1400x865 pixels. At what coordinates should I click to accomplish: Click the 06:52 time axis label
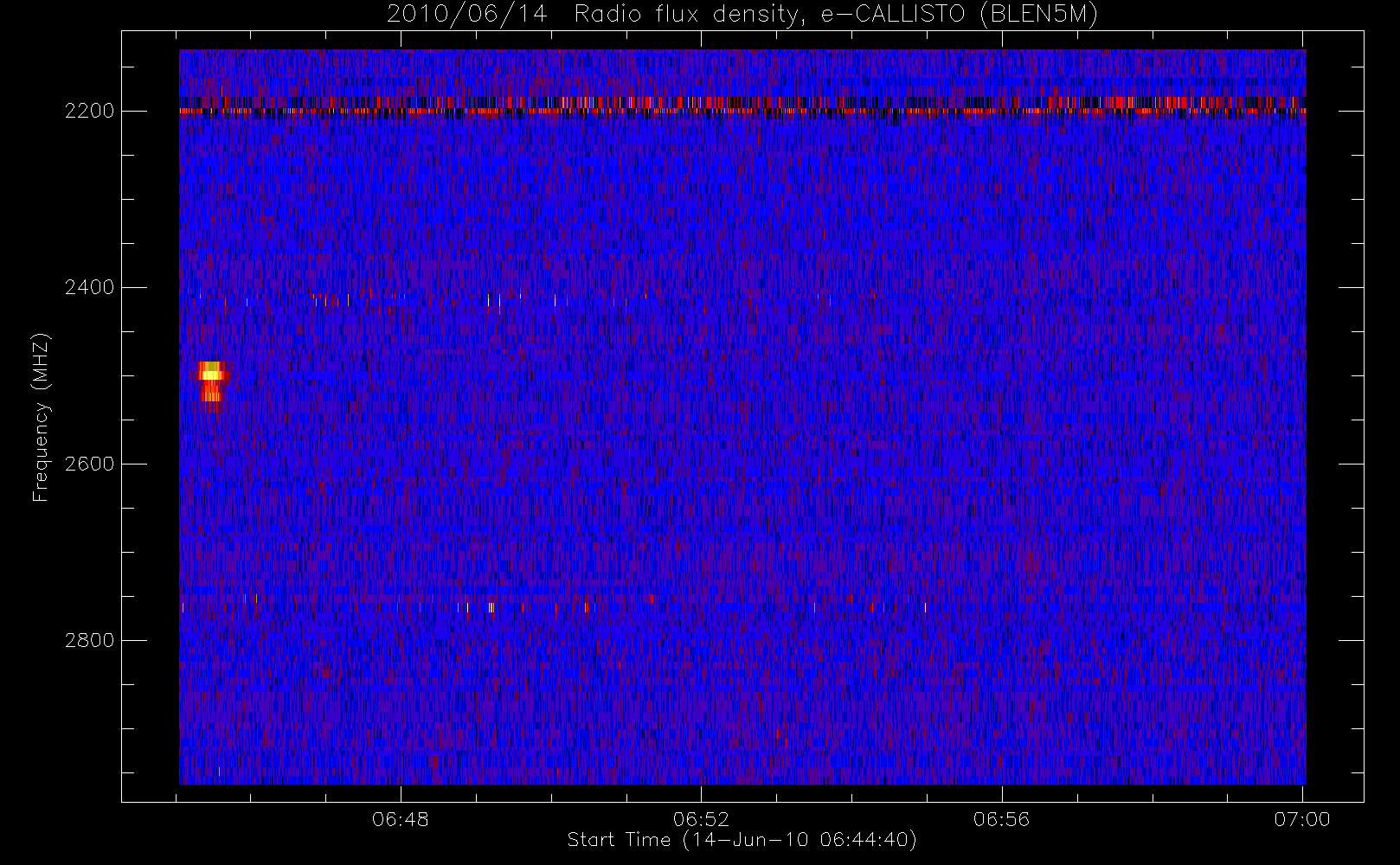pyautogui.click(x=701, y=819)
